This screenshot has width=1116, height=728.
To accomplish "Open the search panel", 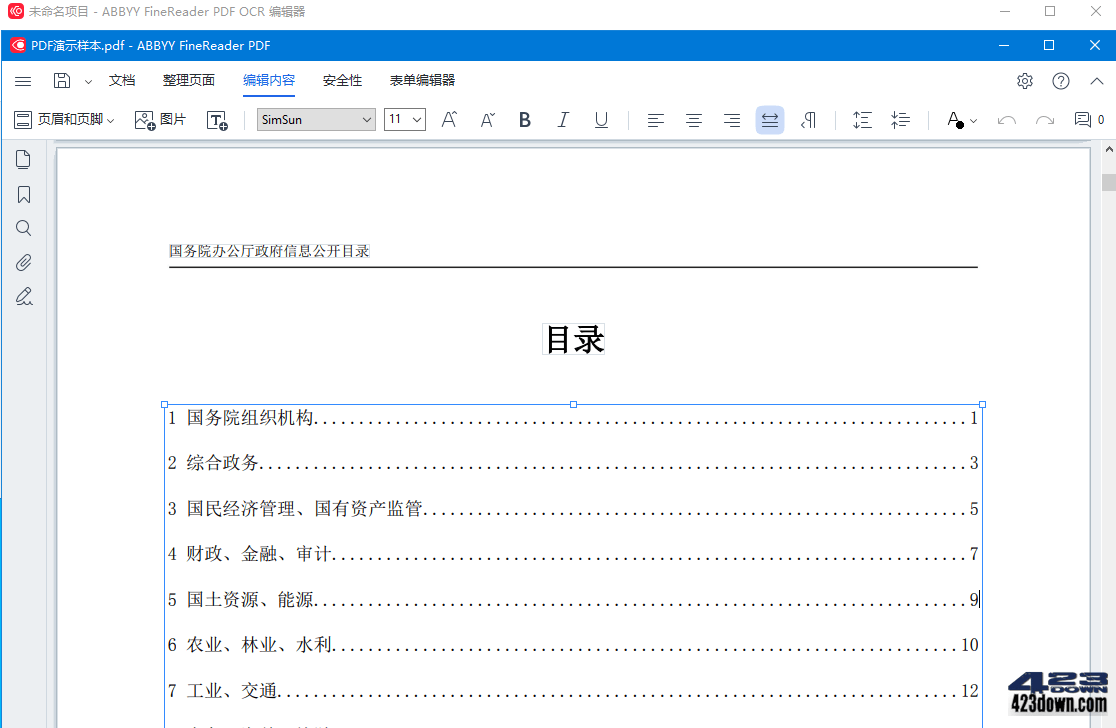I will [23, 227].
